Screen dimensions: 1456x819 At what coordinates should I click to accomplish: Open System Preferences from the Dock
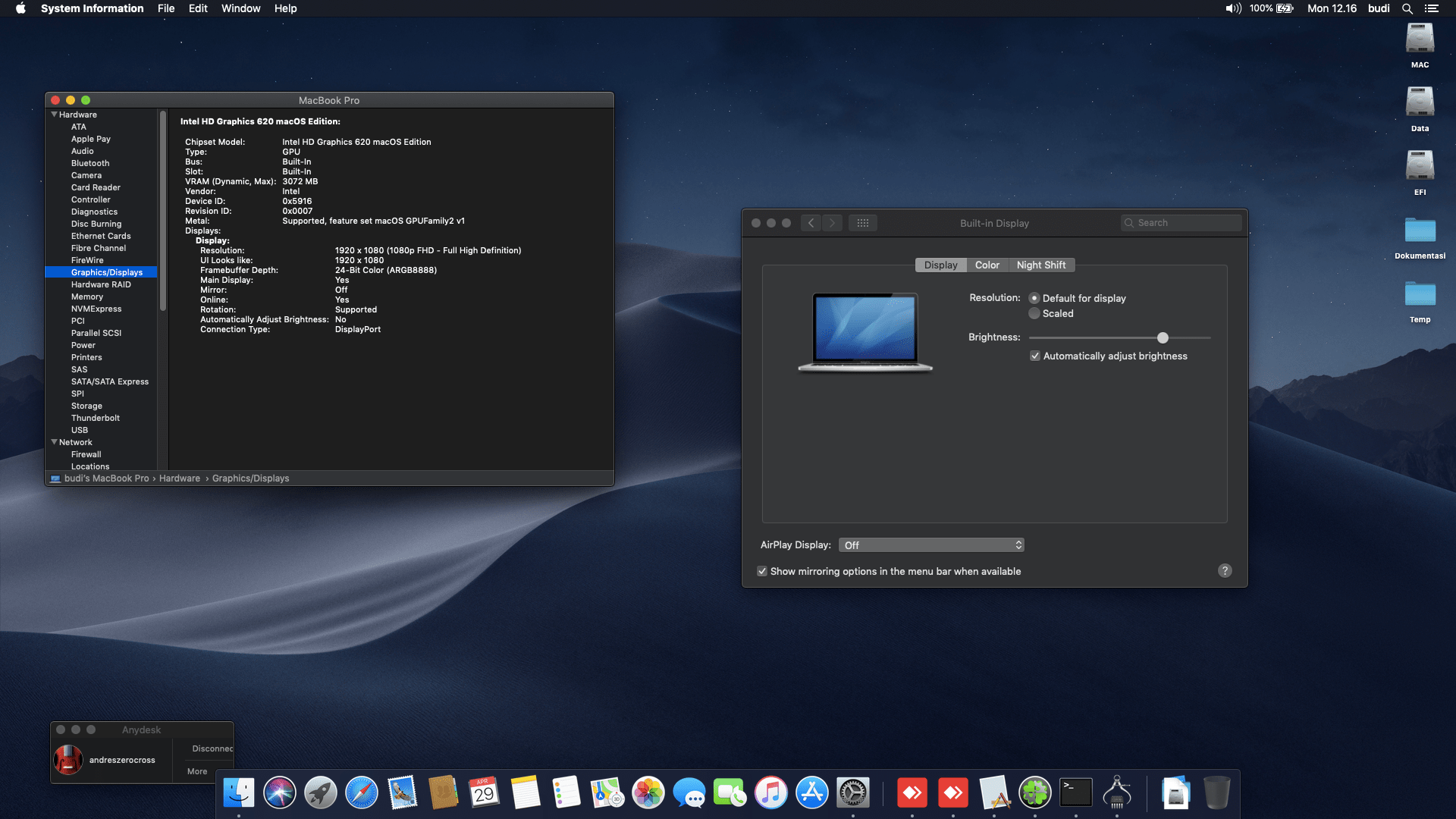[x=853, y=792]
